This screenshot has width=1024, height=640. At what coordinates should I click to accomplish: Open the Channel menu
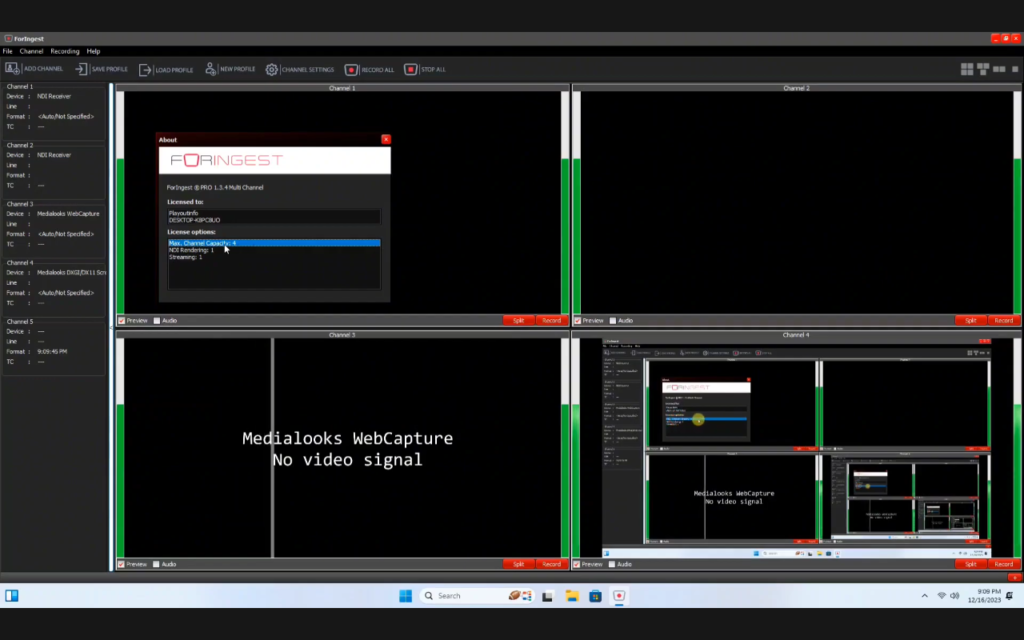[x=33, y=50]
